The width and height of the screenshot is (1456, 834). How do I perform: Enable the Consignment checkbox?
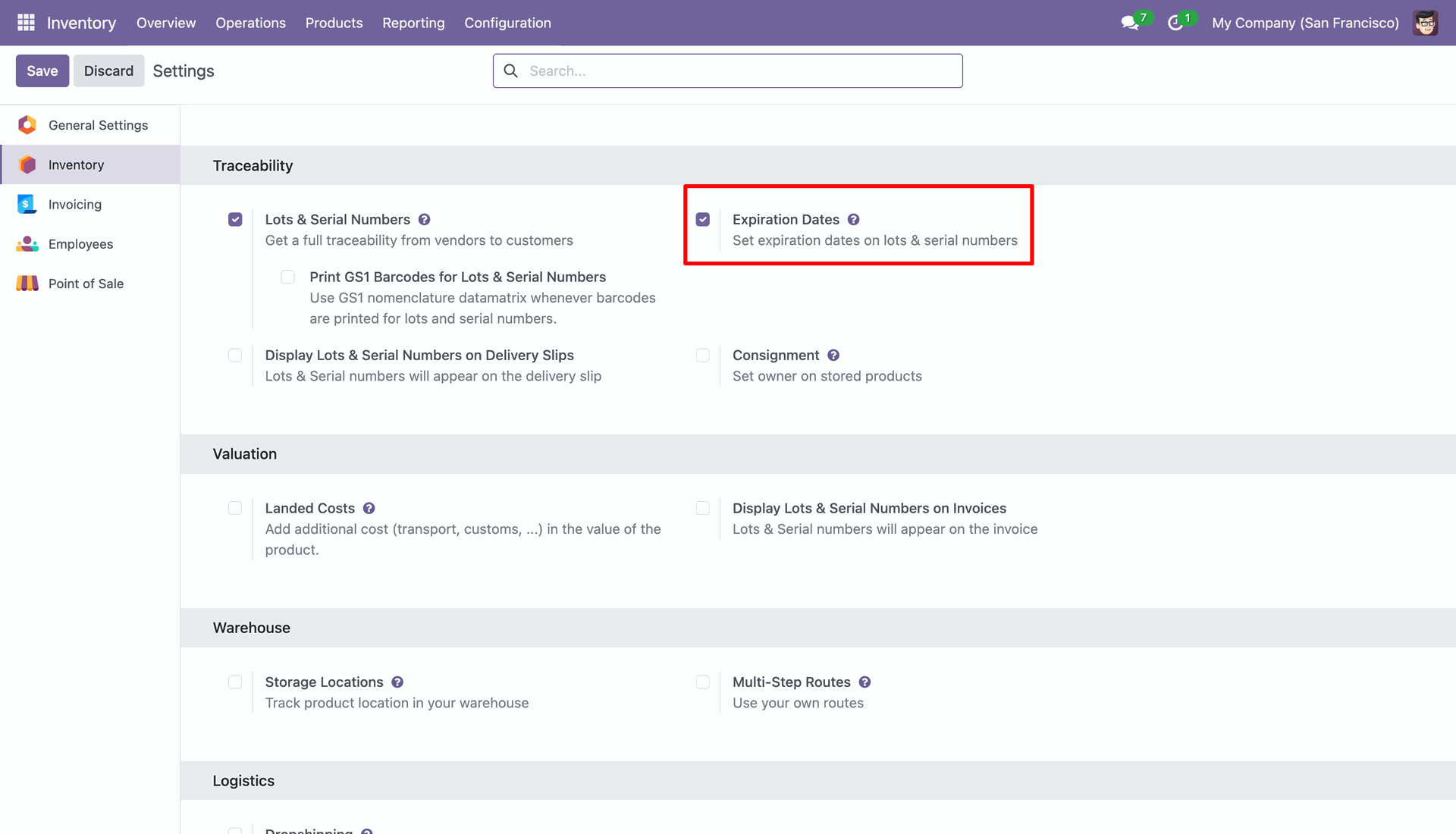pyautogui.click(x=703, y=355)
